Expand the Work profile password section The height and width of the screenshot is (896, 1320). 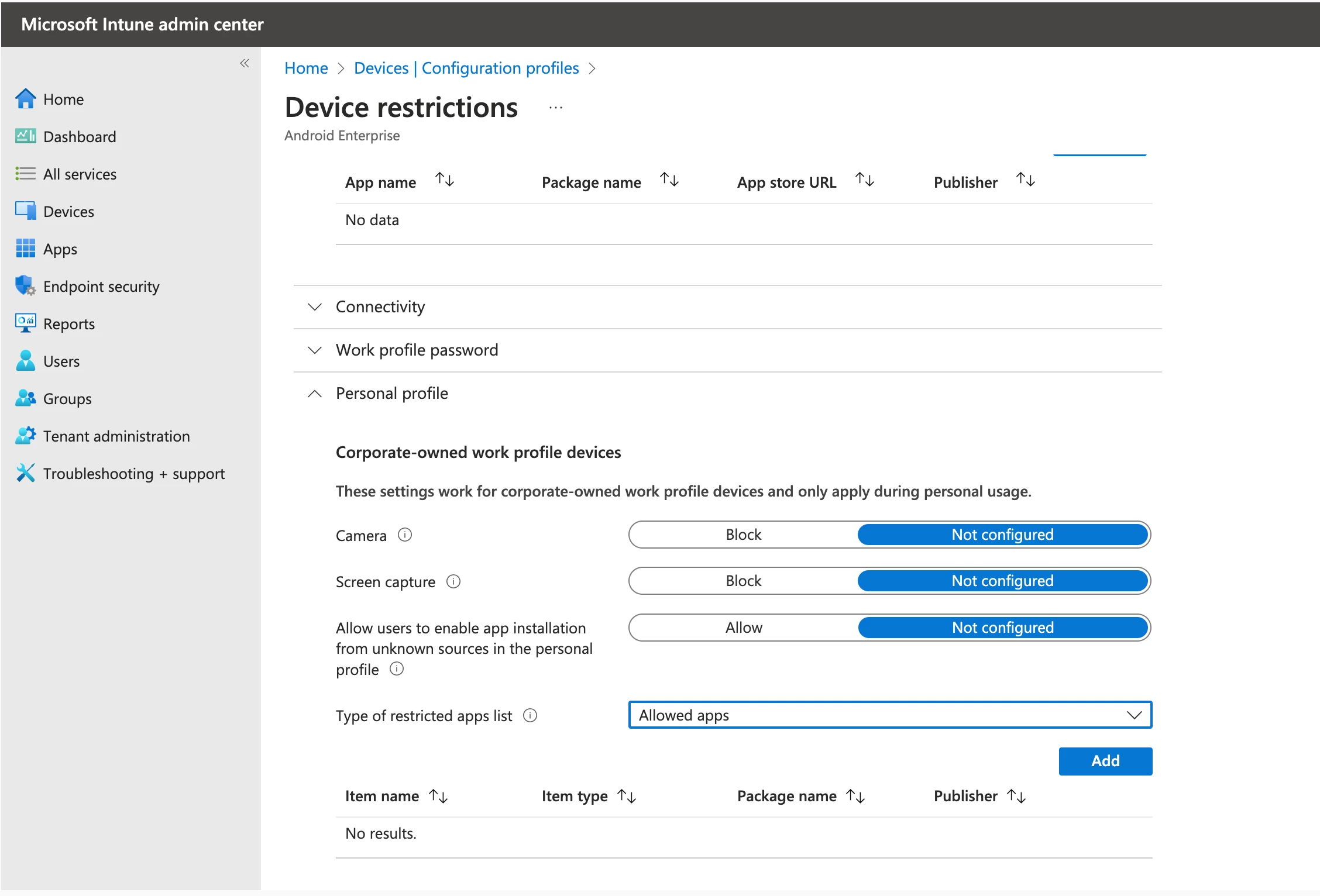tap(417, 350)
